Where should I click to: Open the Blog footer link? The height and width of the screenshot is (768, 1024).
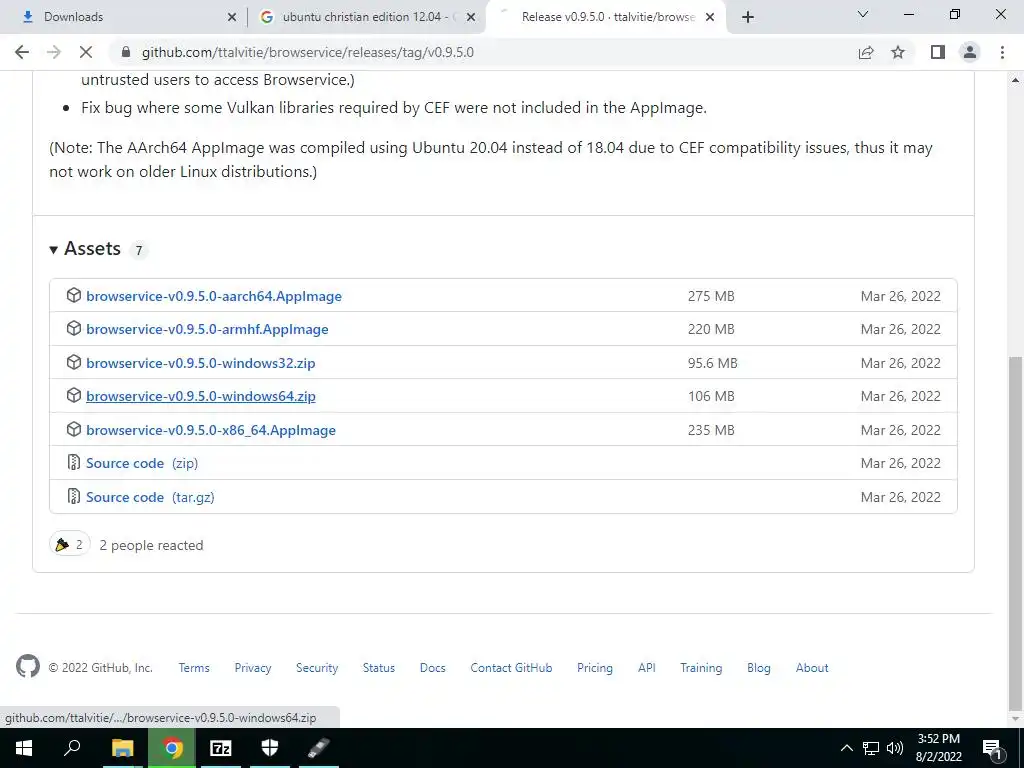coord(759,668)
